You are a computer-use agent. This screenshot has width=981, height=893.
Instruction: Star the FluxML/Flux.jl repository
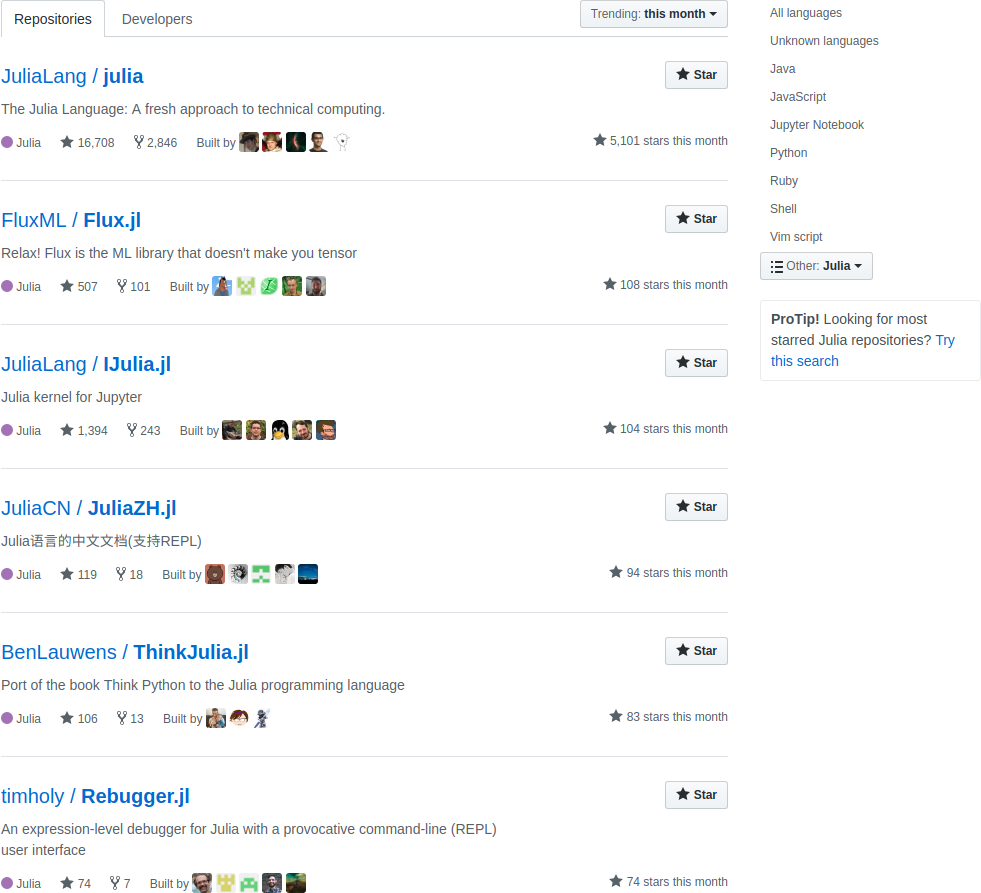point(696,219)
